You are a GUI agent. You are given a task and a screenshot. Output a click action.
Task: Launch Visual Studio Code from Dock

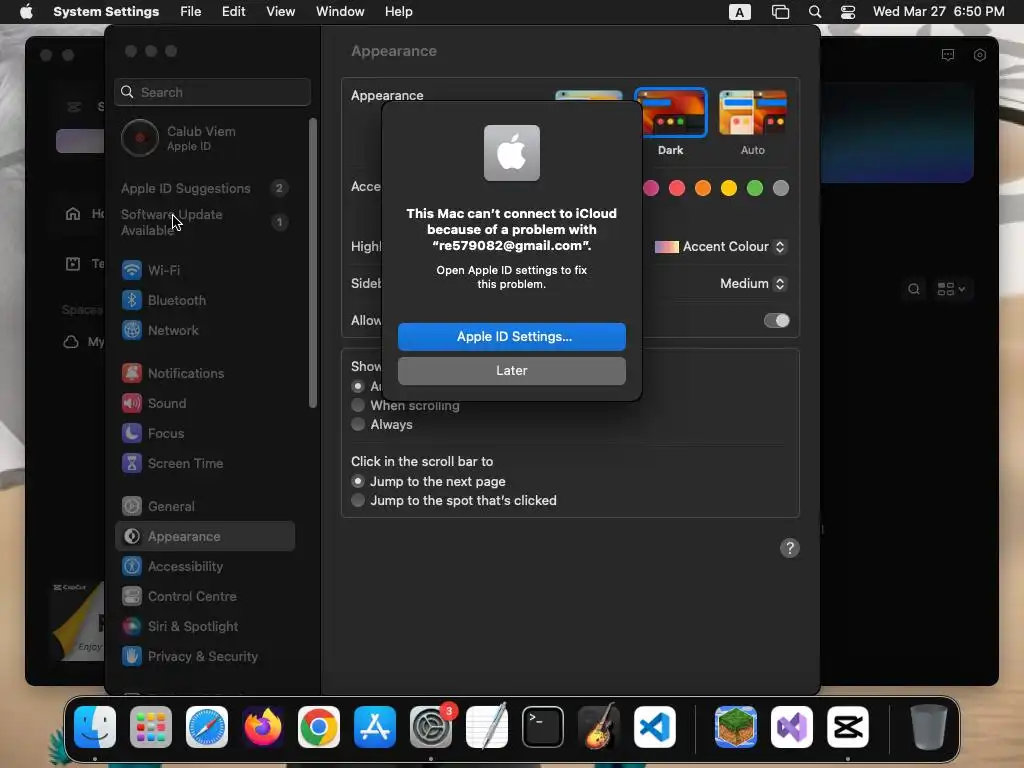tap(654, 727)
